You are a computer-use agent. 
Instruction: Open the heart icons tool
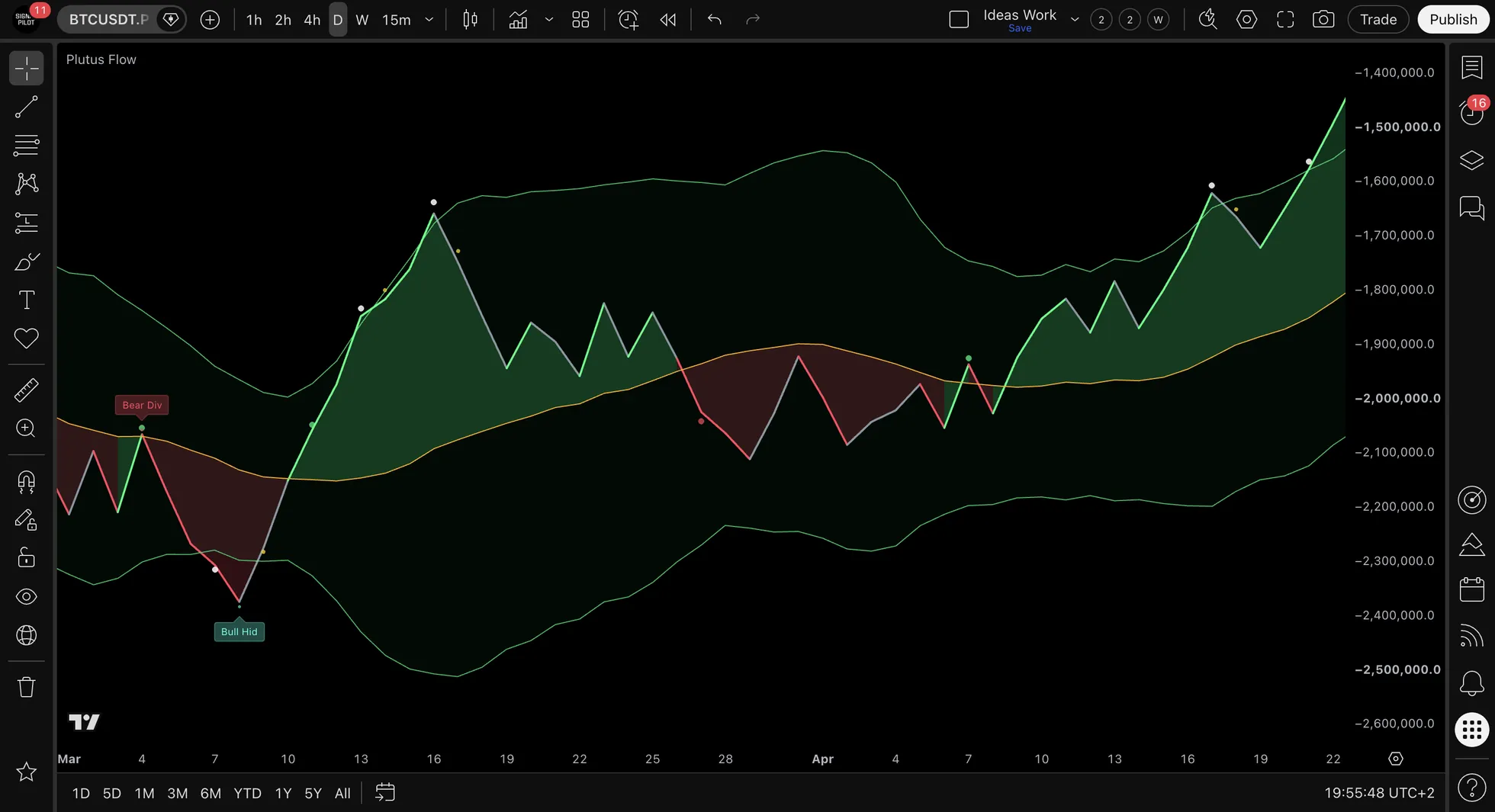(27, 339)
